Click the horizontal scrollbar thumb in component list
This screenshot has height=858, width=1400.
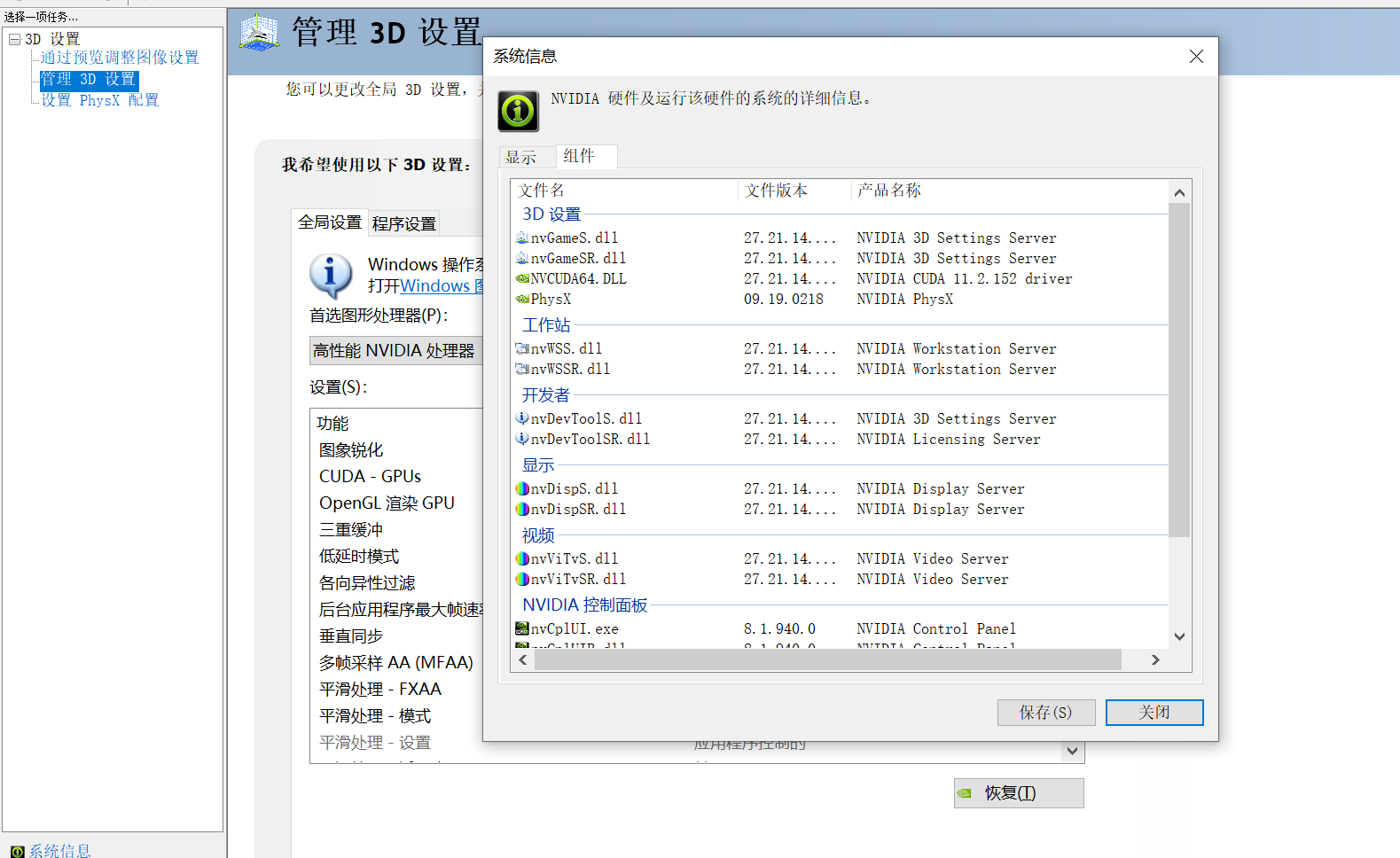point(828,659)
